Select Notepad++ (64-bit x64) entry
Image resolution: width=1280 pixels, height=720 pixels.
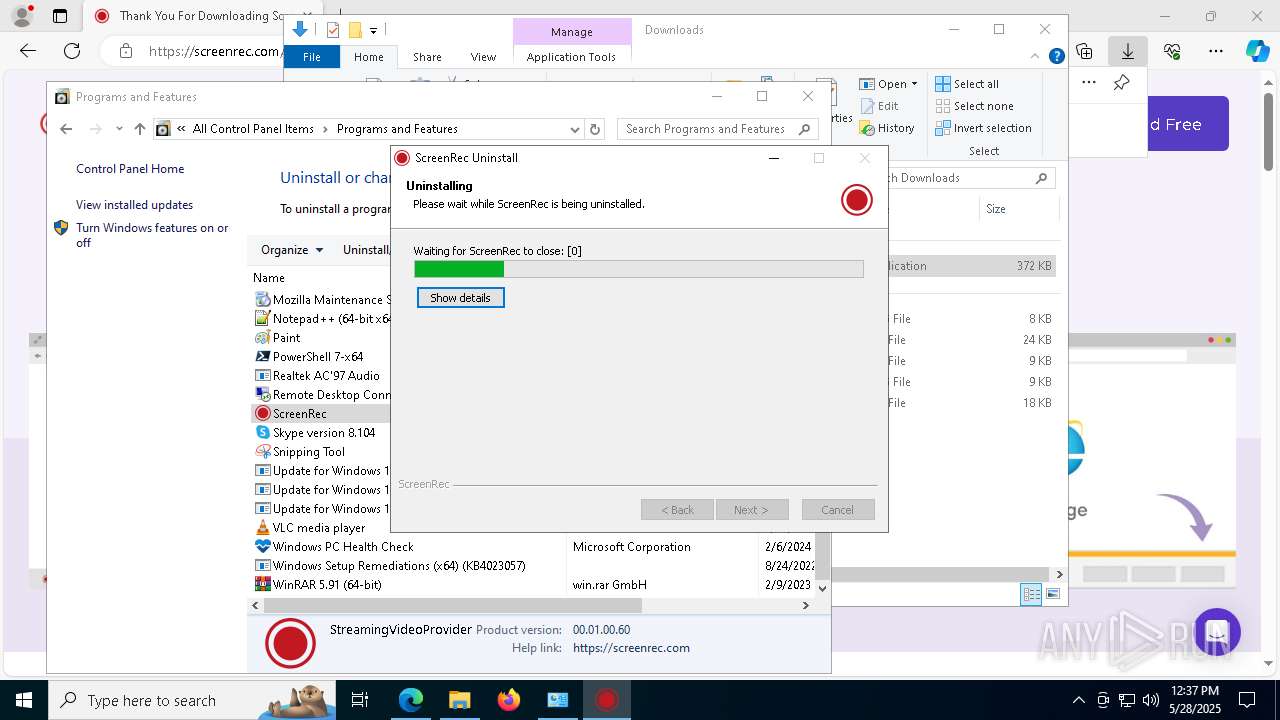click(322, 319)
